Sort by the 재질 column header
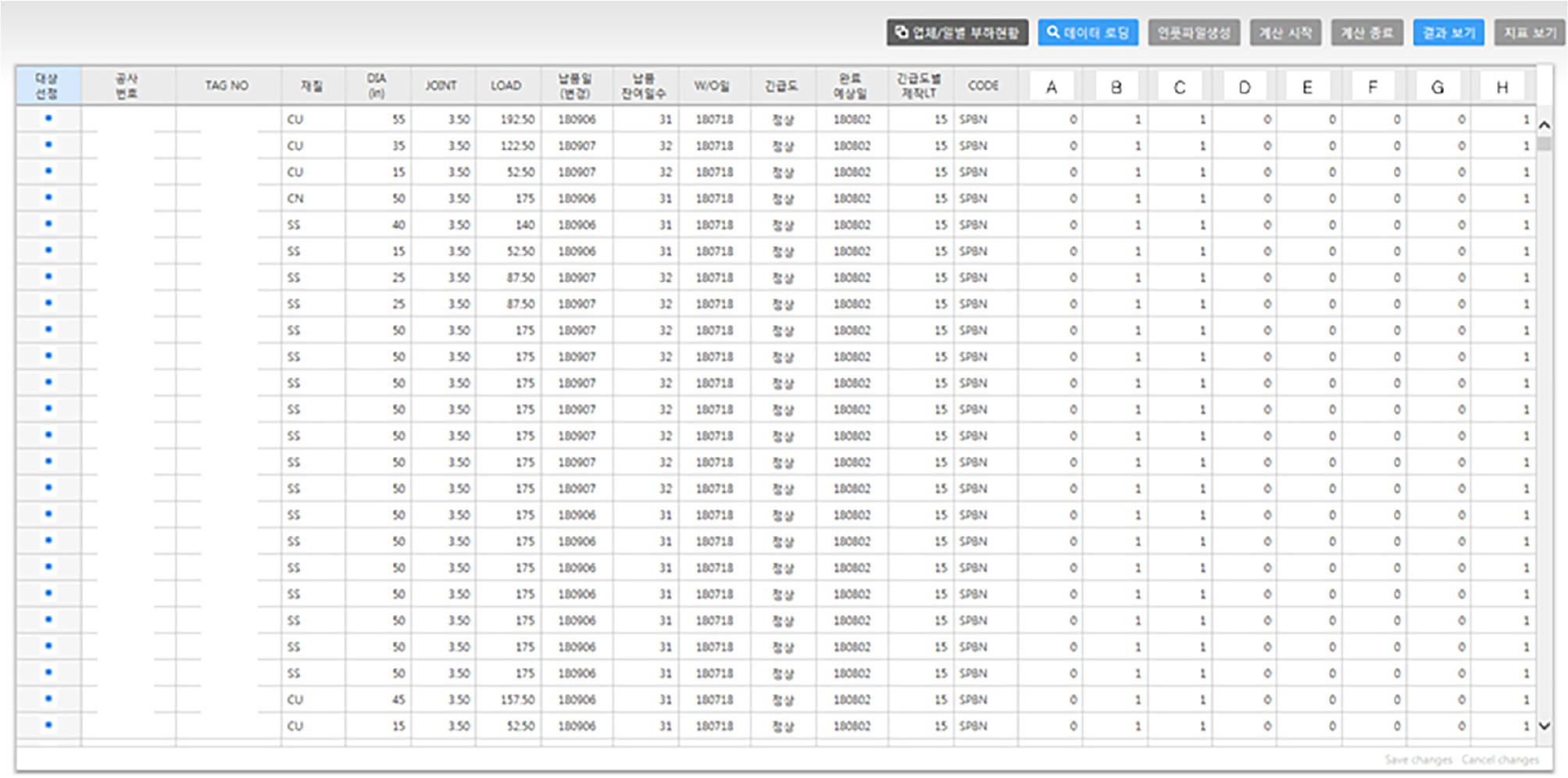 point(313,86)
